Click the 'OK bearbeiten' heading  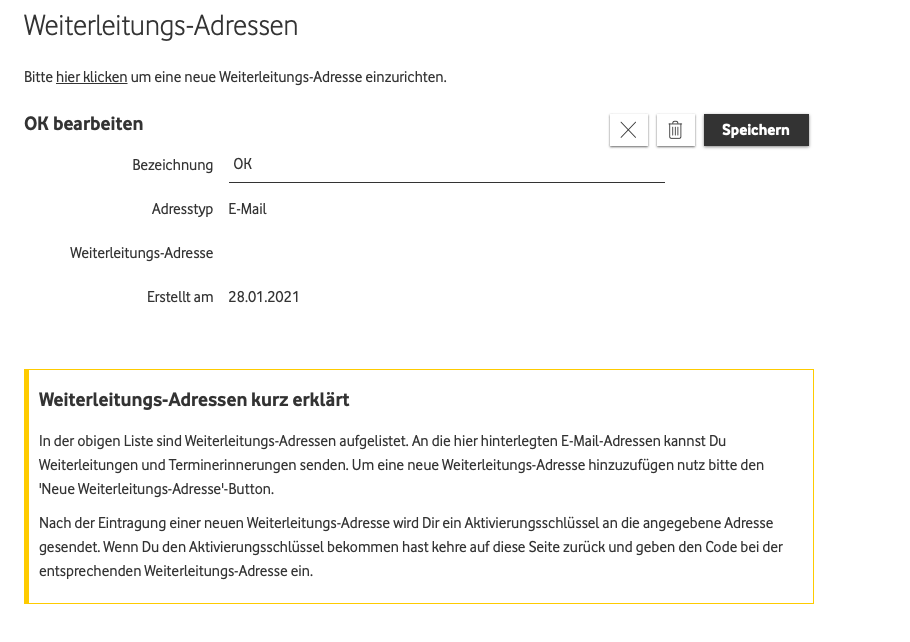point(83,124)
